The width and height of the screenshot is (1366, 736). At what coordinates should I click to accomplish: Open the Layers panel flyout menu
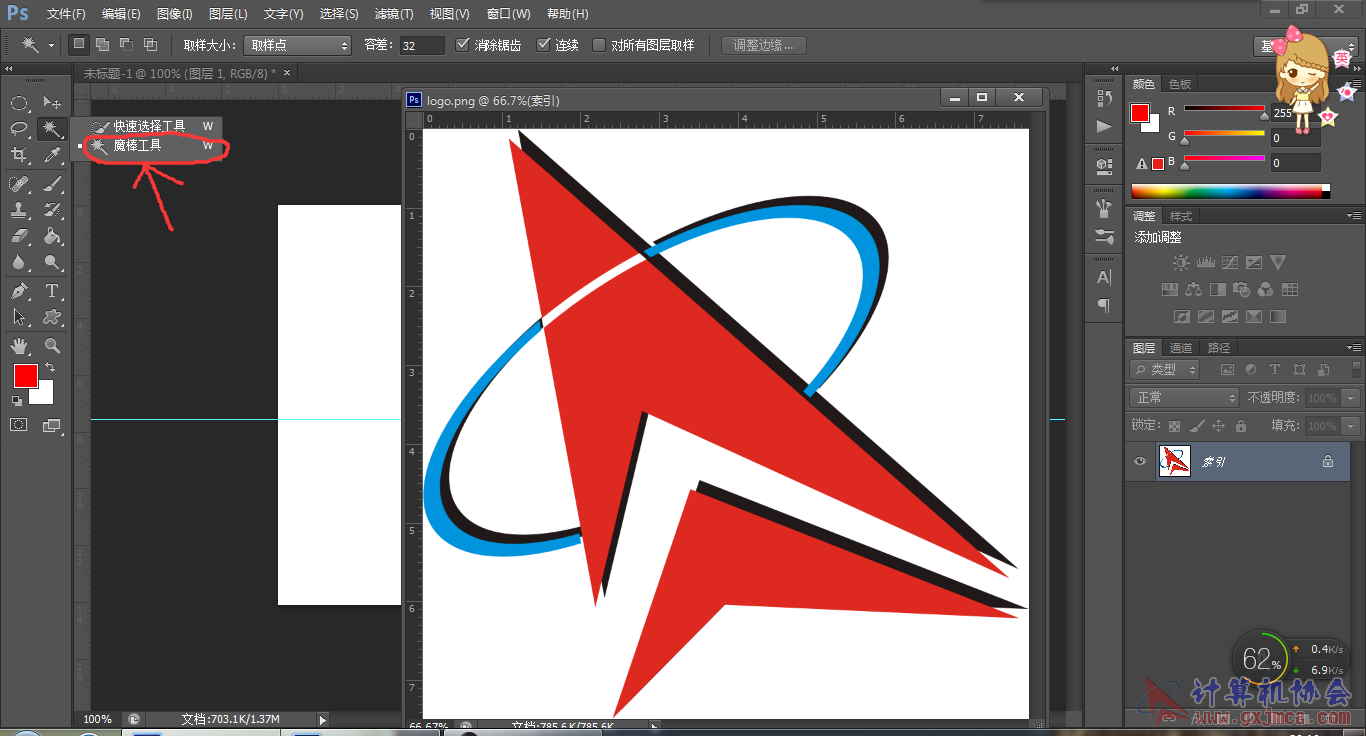[1353, 348]
